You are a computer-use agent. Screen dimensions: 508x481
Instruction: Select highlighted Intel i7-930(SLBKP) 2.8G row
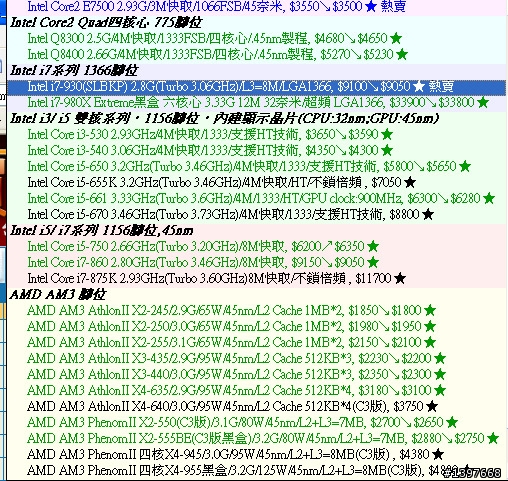click(x=256, y=87)
